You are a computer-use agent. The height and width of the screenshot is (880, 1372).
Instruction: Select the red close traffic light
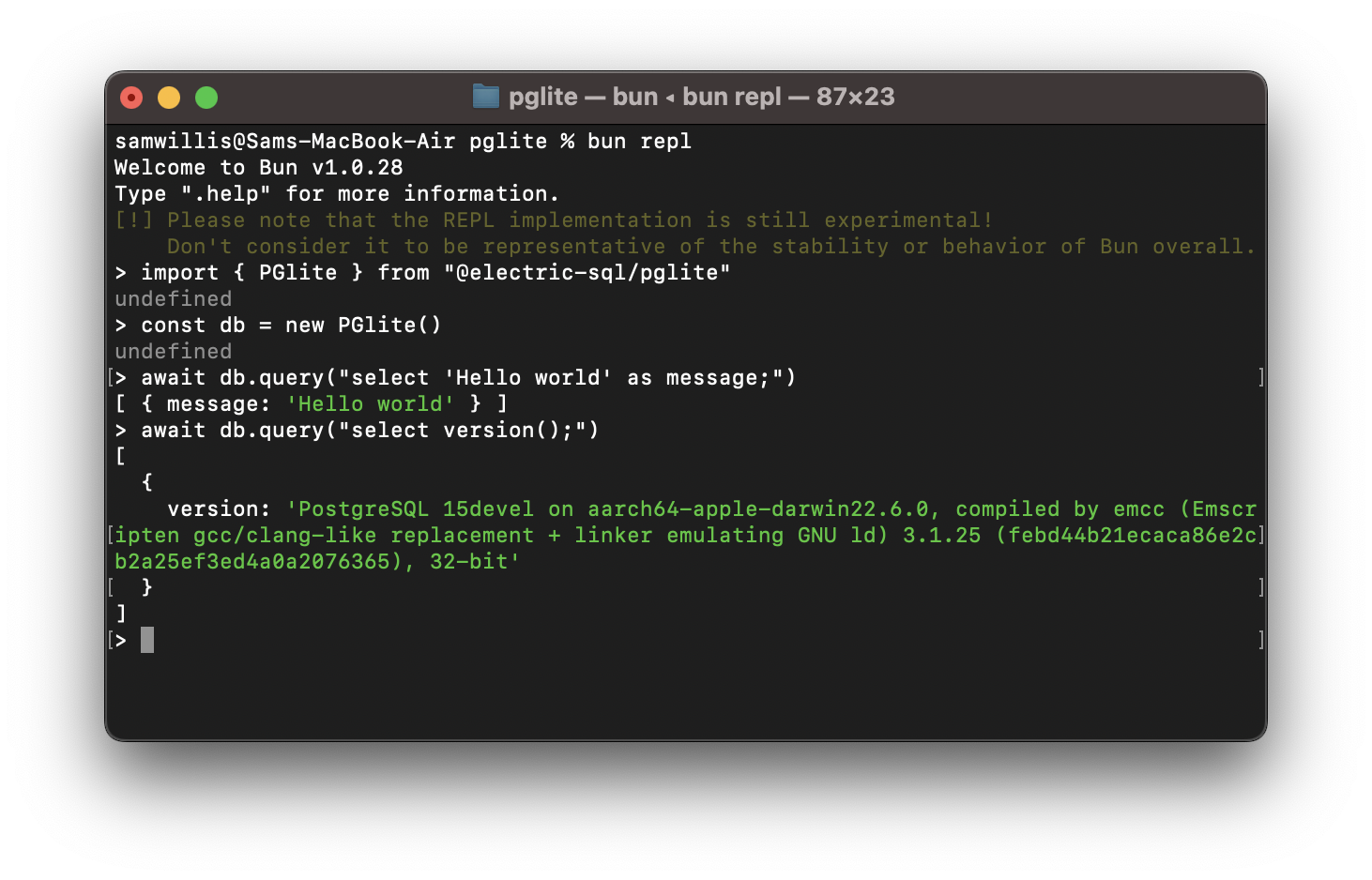point(130,97)
